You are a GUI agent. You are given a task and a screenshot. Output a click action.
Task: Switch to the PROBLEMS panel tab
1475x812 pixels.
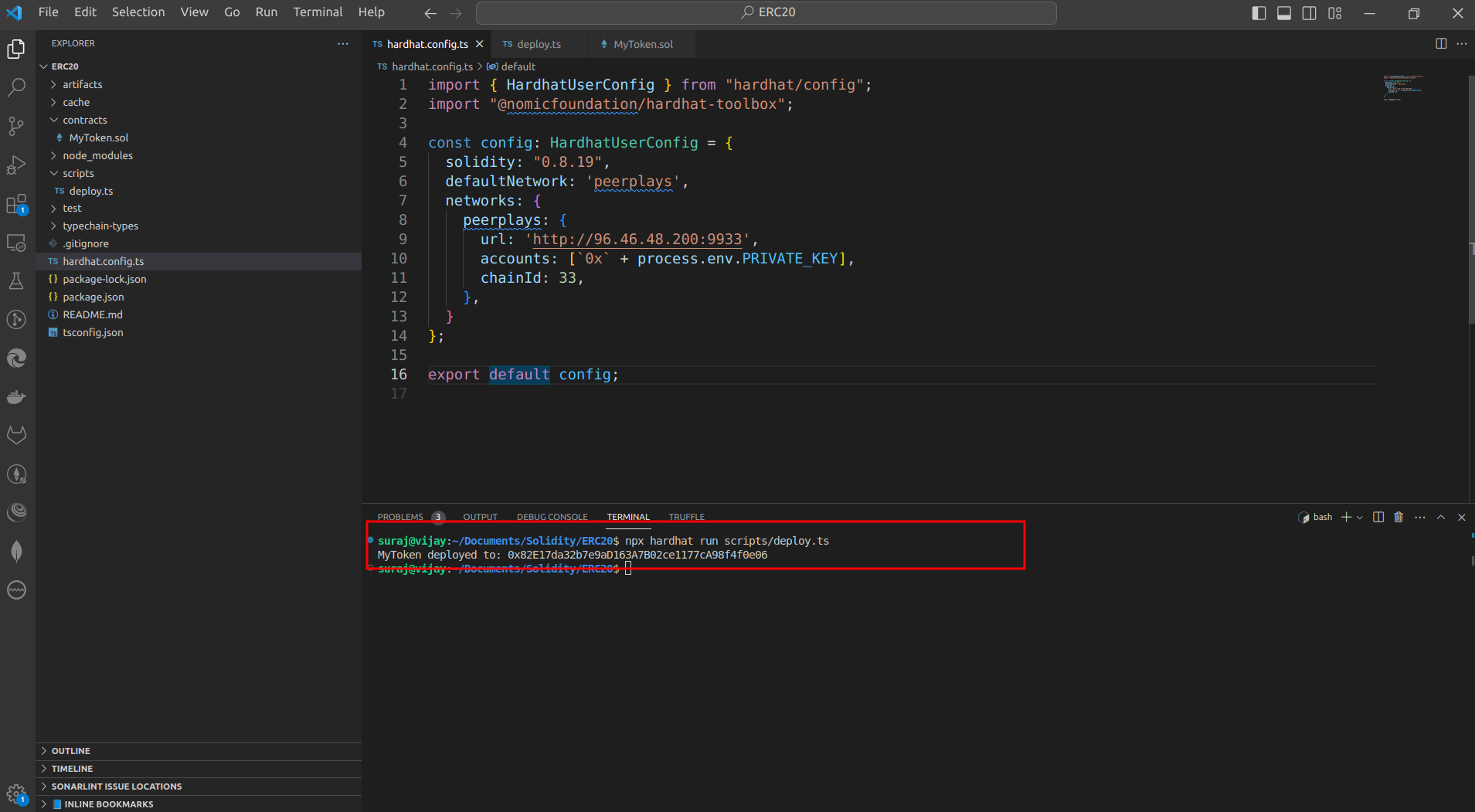(400, 517)
